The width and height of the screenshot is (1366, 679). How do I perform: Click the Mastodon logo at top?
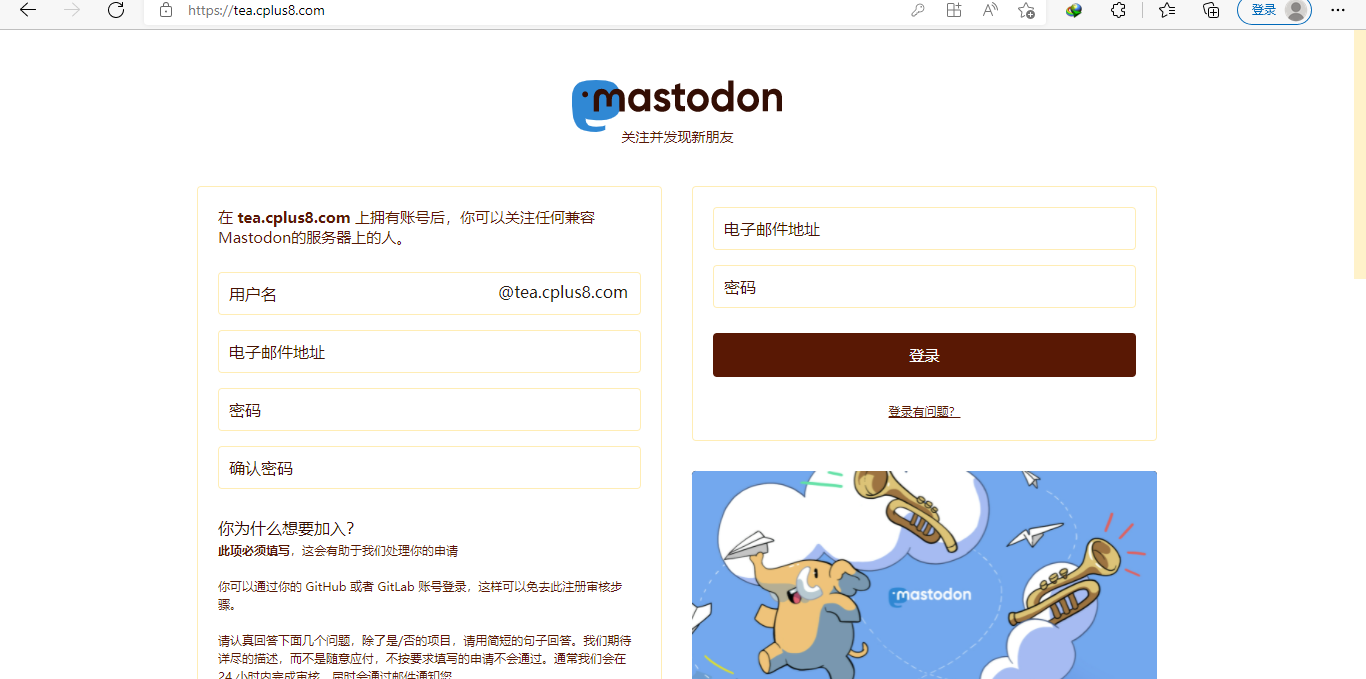[x=677, y=104]
